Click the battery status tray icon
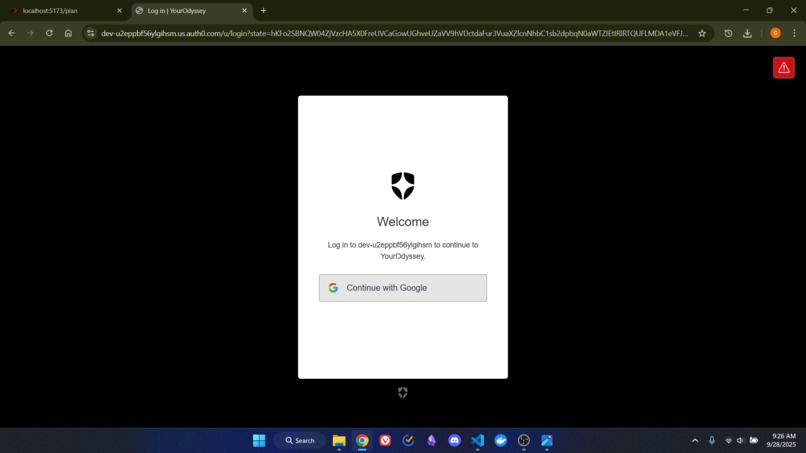 (x=754, y=441)
